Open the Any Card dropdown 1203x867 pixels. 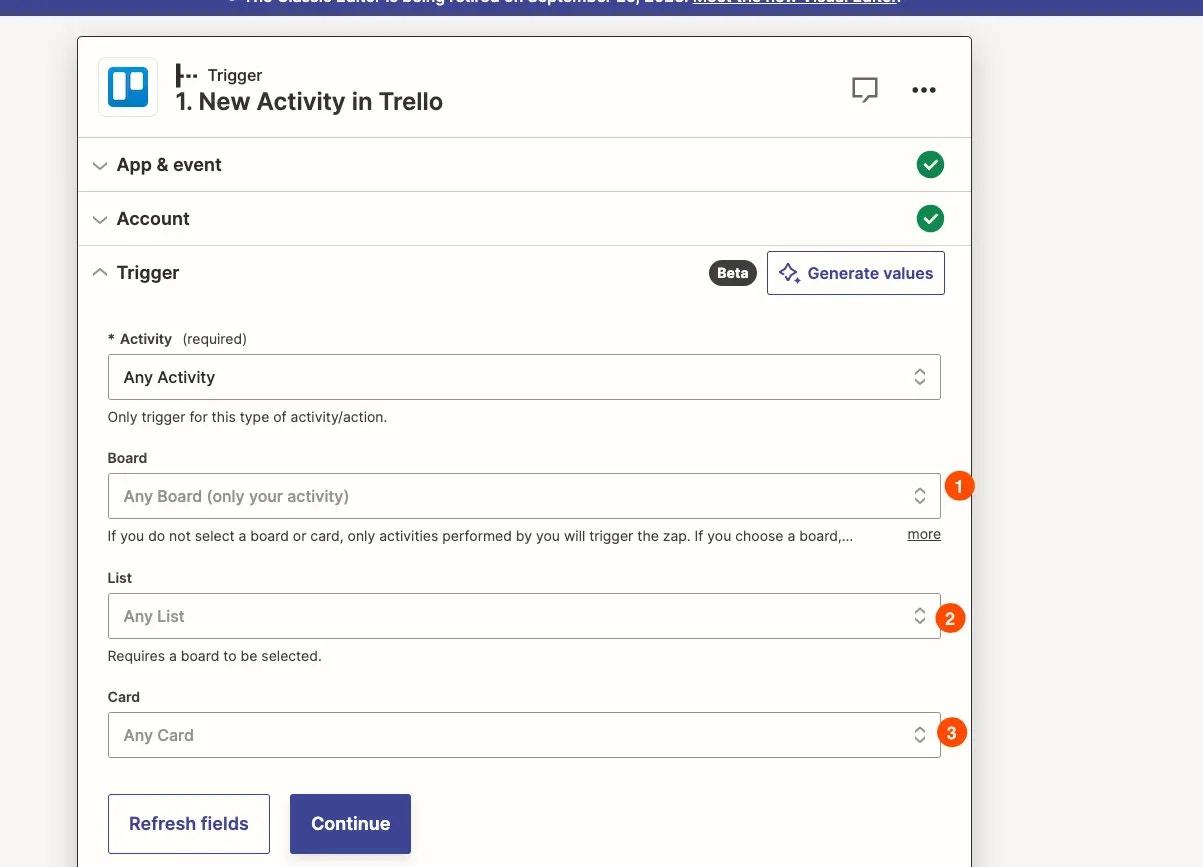pyautogui.click(x=524, y=735)
